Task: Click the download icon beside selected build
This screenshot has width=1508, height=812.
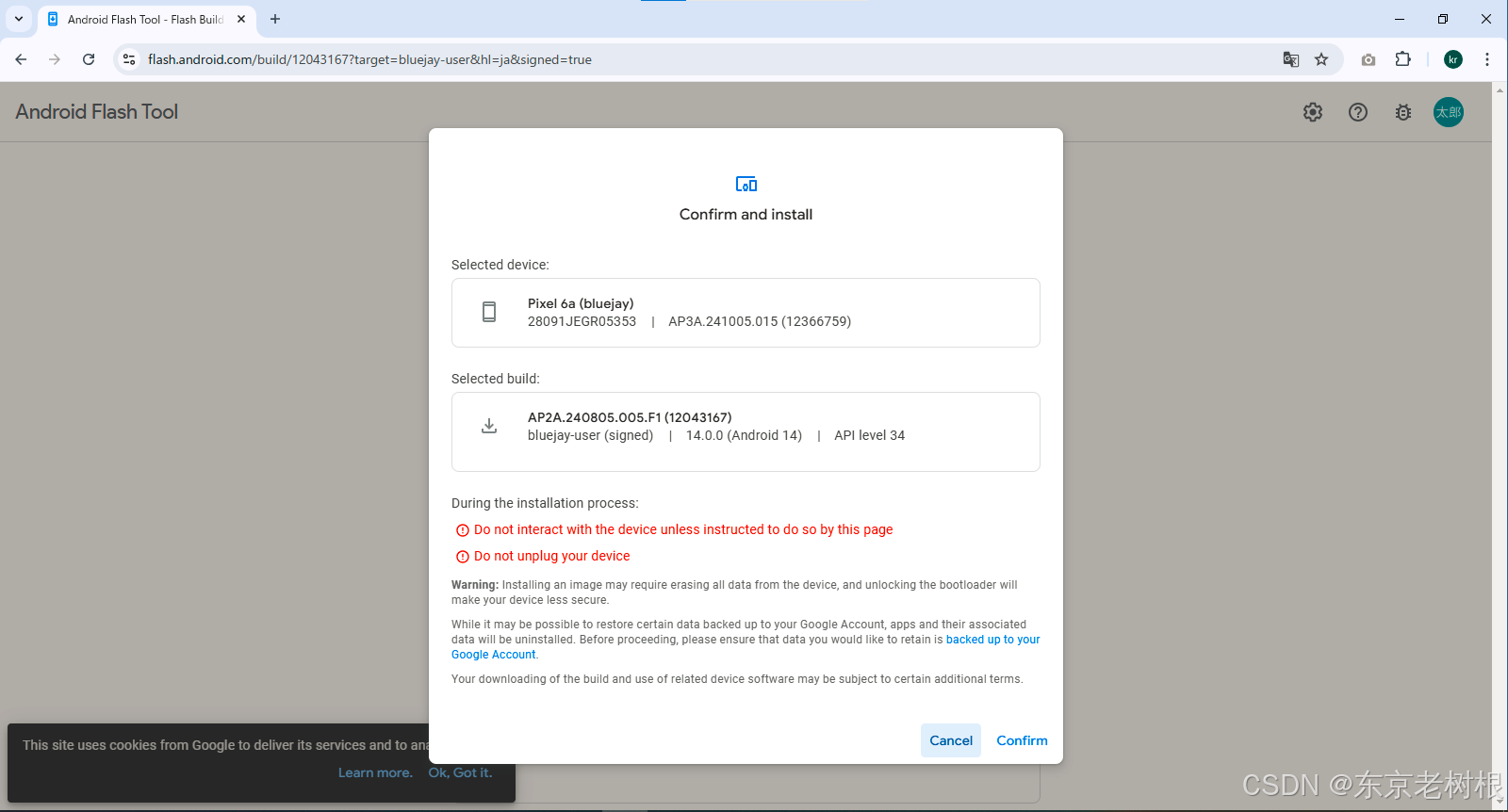Action: coord(489,426)
